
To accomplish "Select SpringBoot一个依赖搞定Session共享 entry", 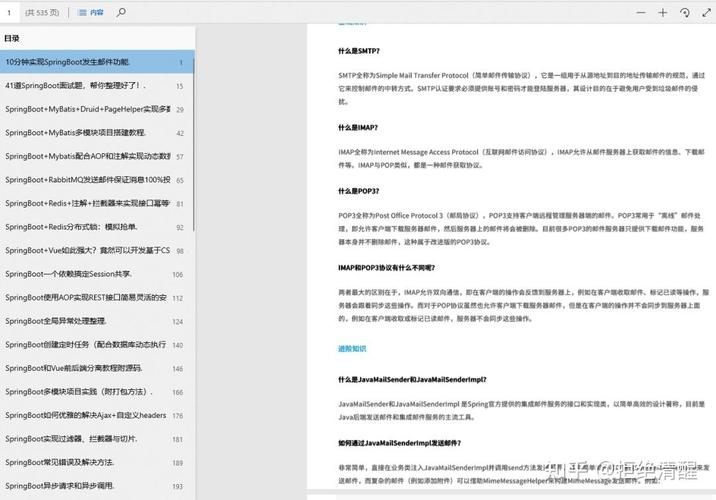I will point(97,274).
